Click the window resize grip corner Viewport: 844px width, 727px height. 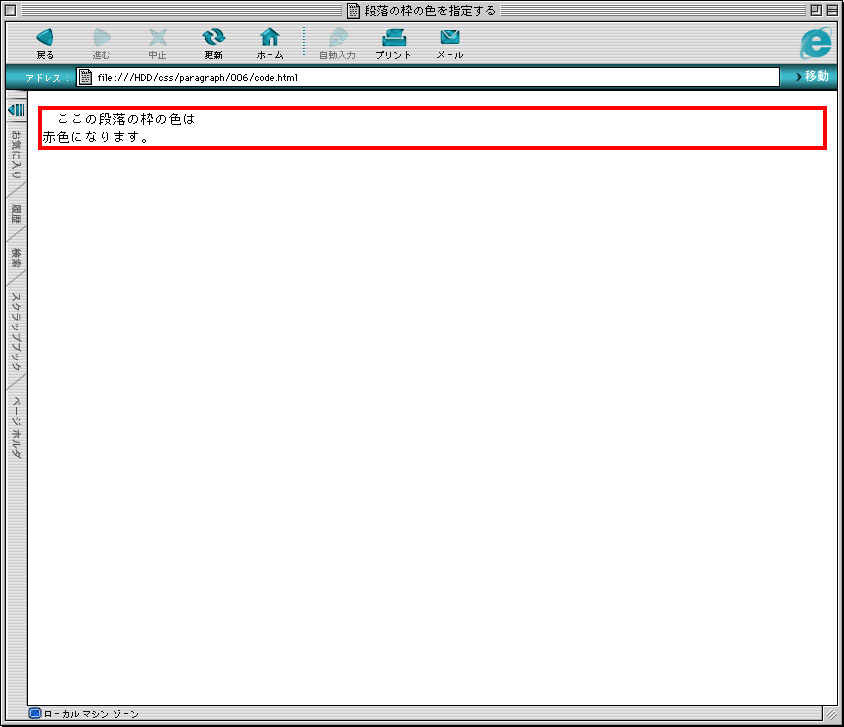point(832,715)
